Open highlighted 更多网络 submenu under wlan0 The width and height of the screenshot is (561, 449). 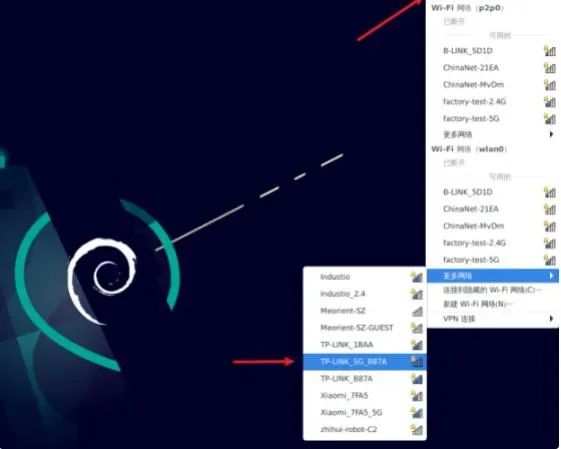coord(493,276)
